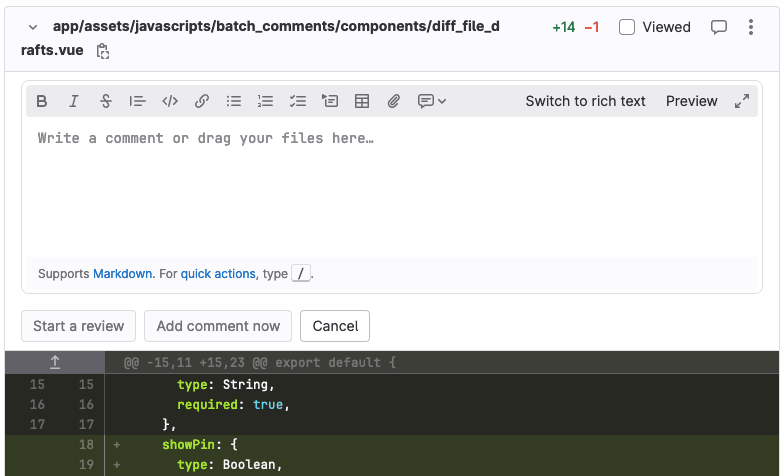Apply italic formatting
The width and height of the screenshot is (784, 476).
[x=74, y=101]
